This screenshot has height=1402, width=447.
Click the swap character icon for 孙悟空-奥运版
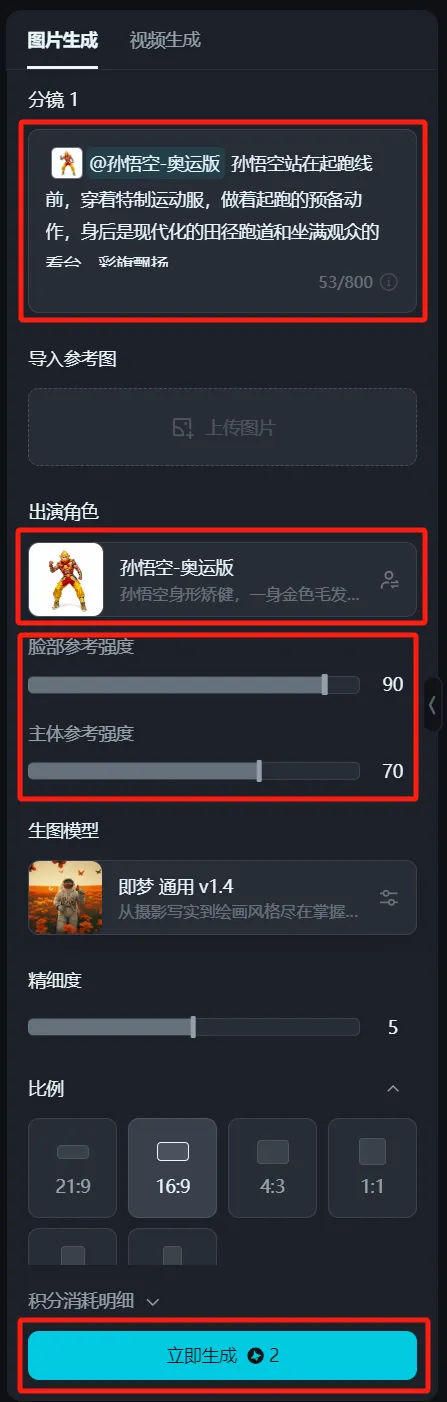[390, 580]
